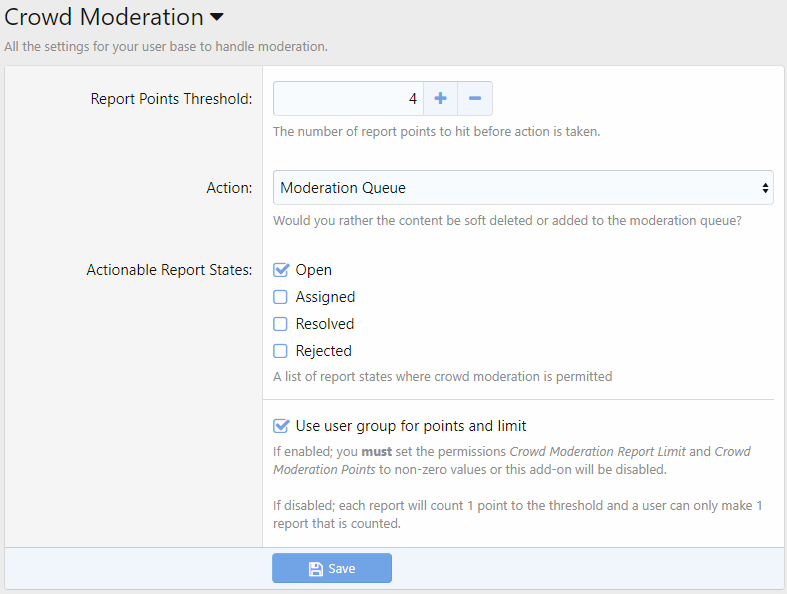Click the 'All the settings' page subtitle
Screen dimensions: 787x594
pyautogui.click(x=166, y=46)
